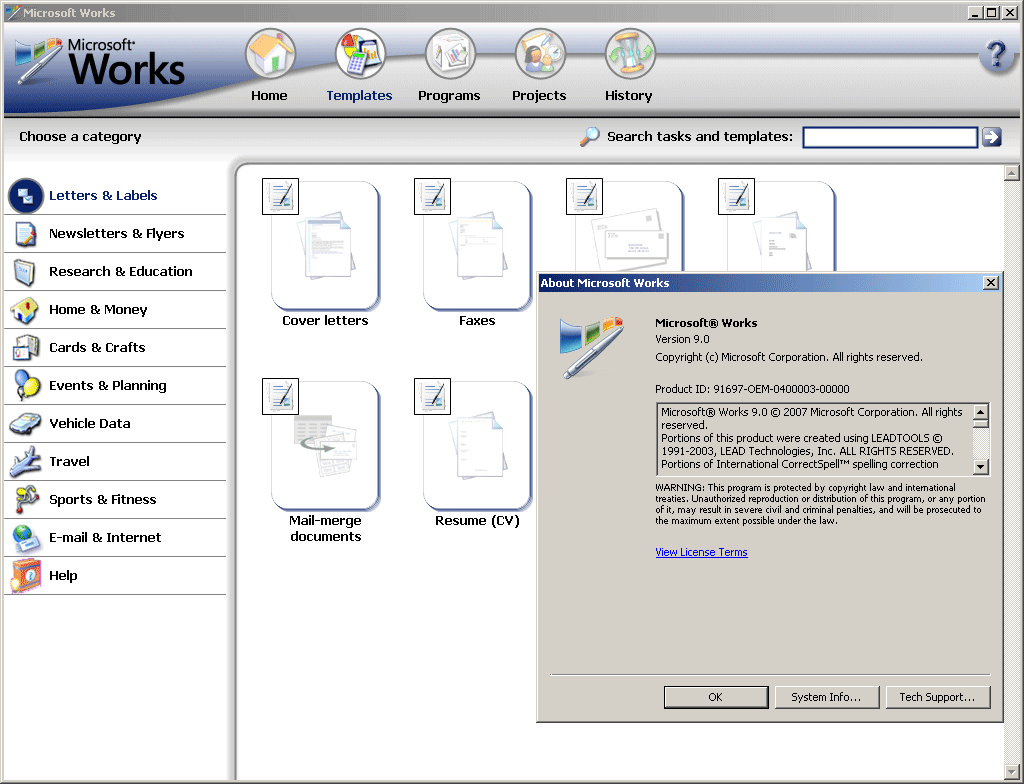This screenshot has height=784, width=1024.
Task: Click the Sports & Fitness icon
Action: pos(25,500)
